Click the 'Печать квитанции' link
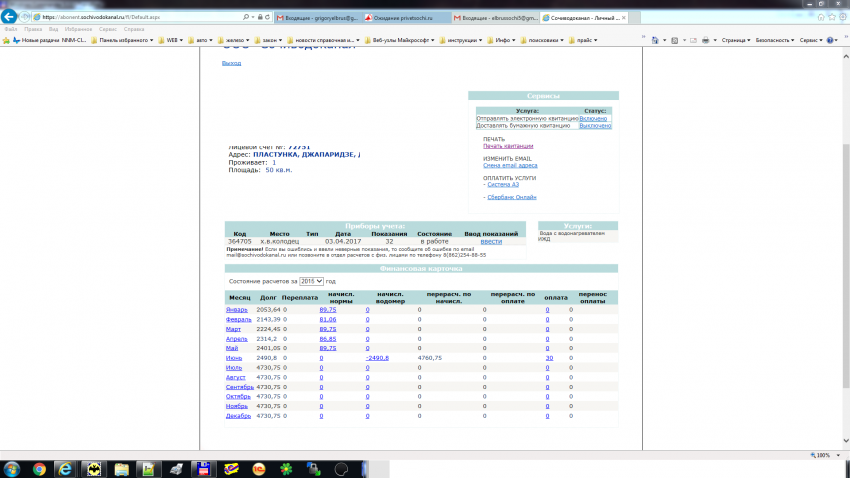The height and width of the screenshot is (478, 850). pyautogui.click(x=507, y=146)
